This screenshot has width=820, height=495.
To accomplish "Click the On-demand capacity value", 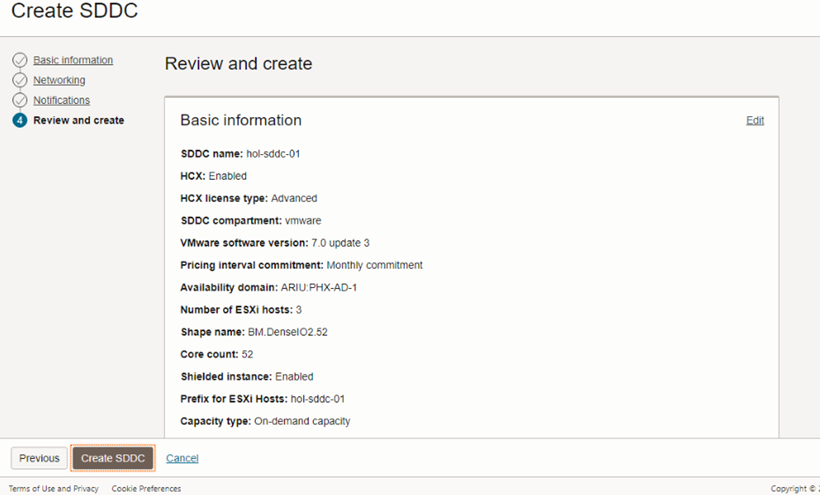I will click(x=302, y=421).
